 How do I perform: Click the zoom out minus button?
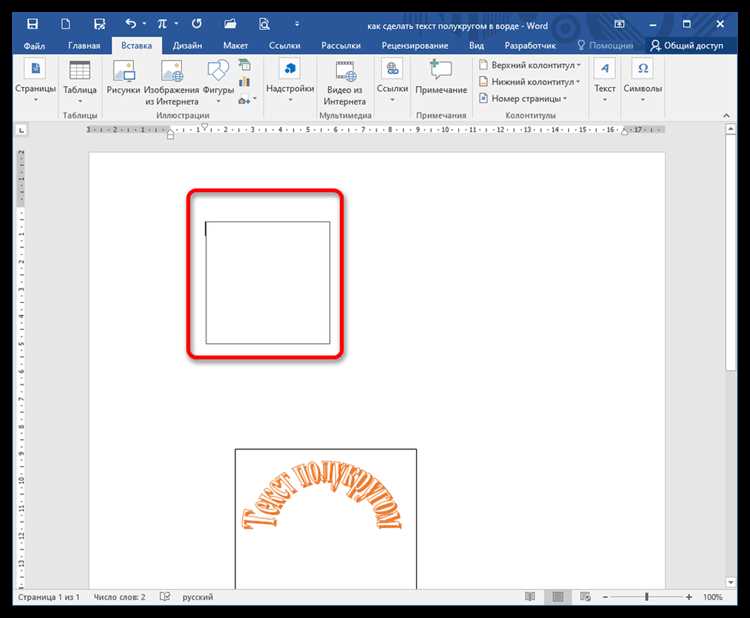(x=605, y=597)
